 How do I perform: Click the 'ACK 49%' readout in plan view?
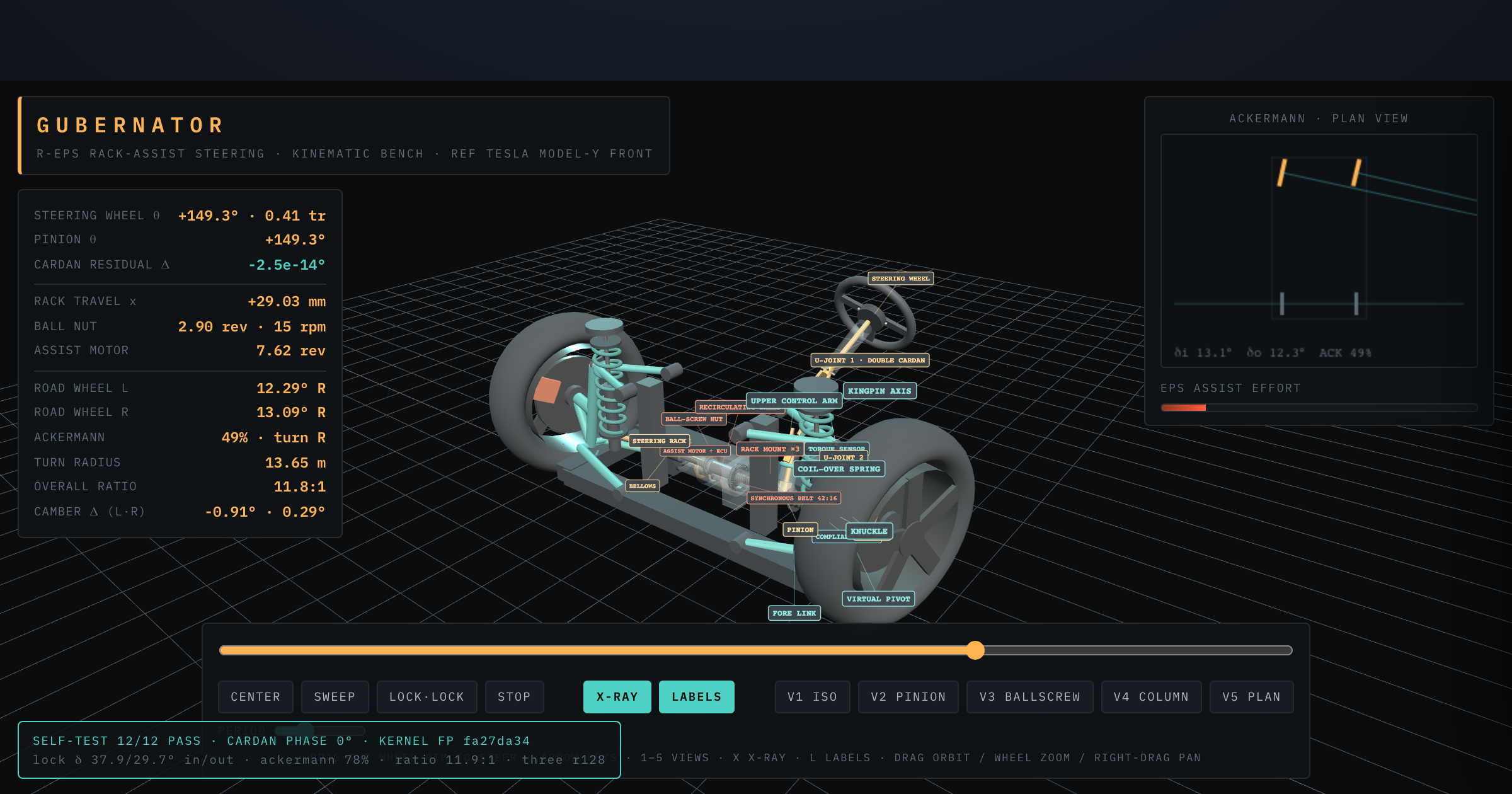(x=1345, y=353)
